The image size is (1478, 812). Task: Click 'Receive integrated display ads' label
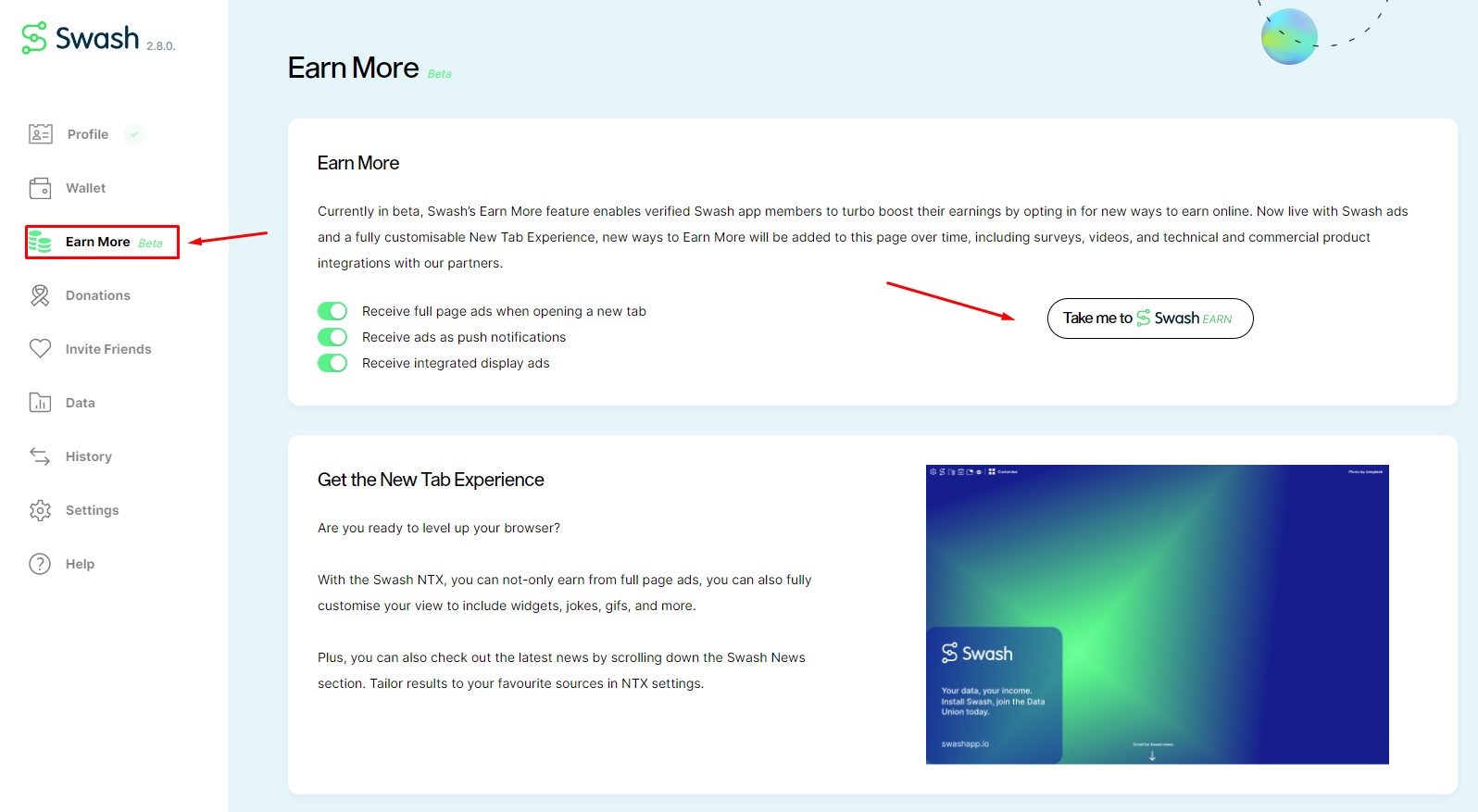(x=456, y=363)
